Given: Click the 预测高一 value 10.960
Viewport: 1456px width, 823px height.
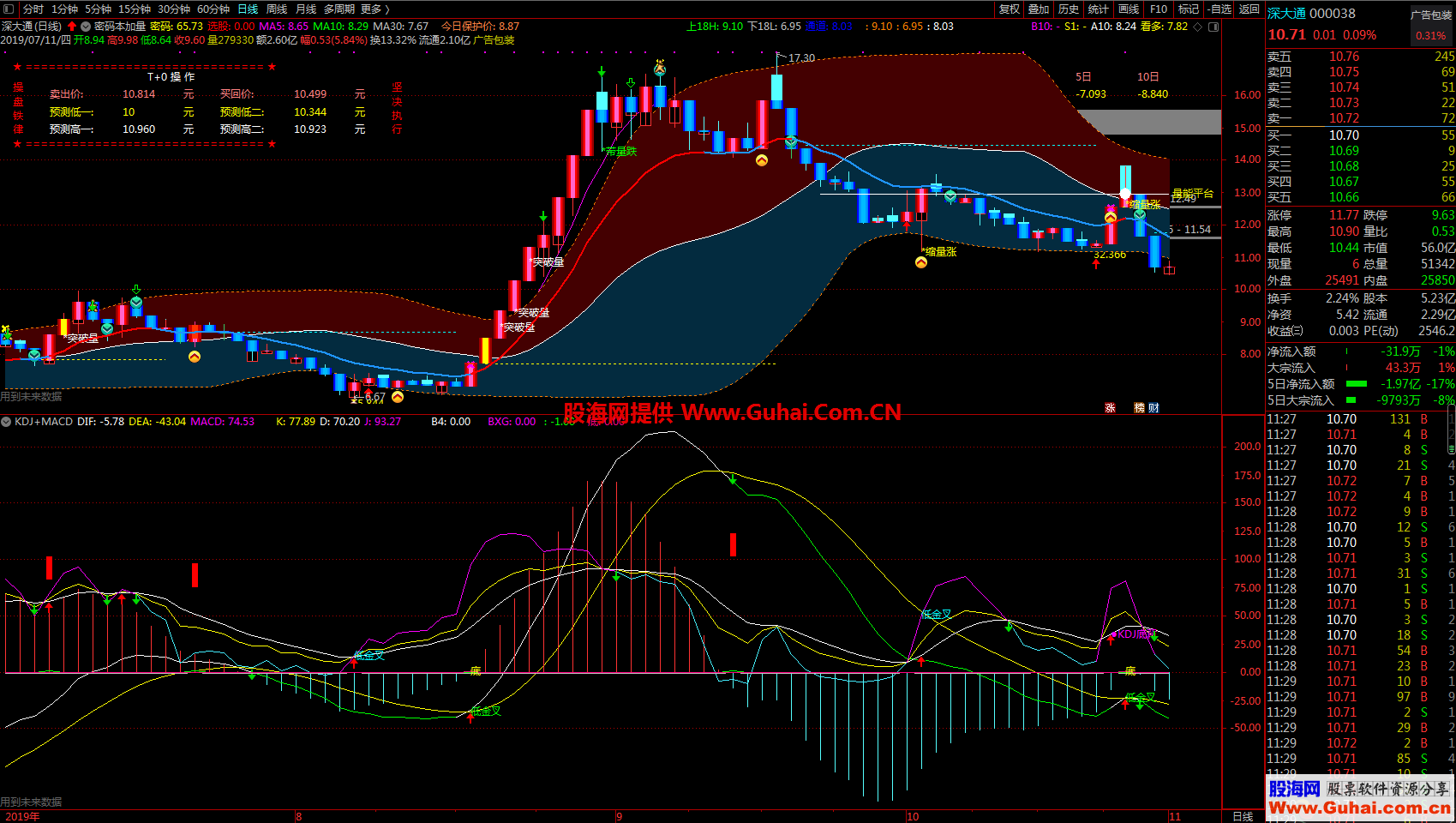Looking at the screenshot, I should pos(139,129).
